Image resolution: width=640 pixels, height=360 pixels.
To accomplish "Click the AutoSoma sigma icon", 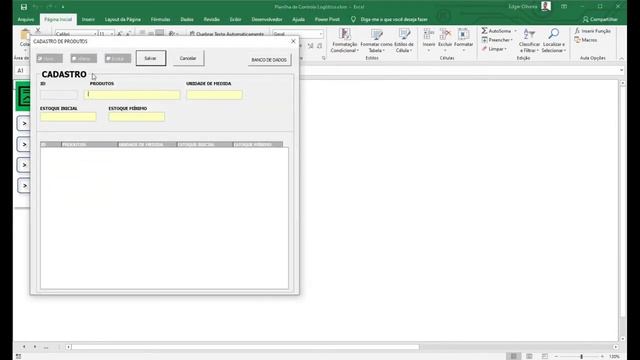I will (x=484, y=31).
